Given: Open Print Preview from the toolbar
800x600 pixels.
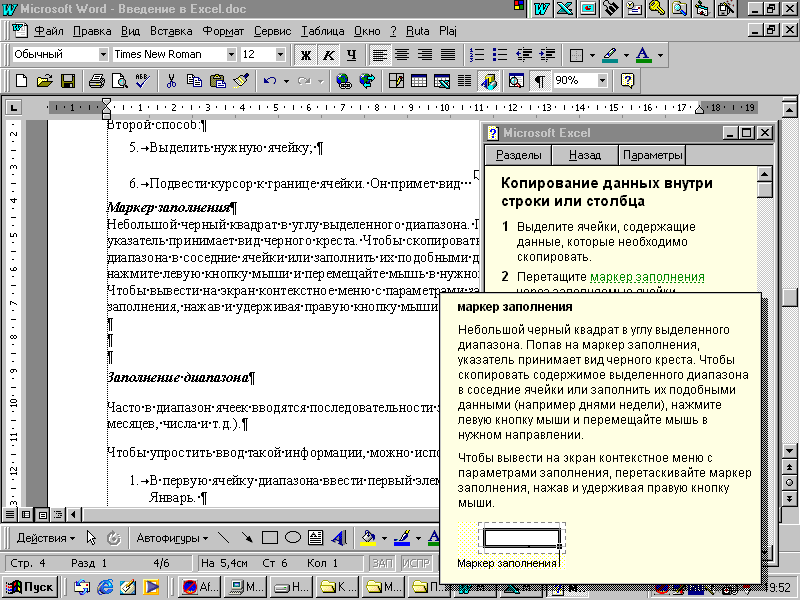Looking at the screenshot, I should tap(119, 81).
